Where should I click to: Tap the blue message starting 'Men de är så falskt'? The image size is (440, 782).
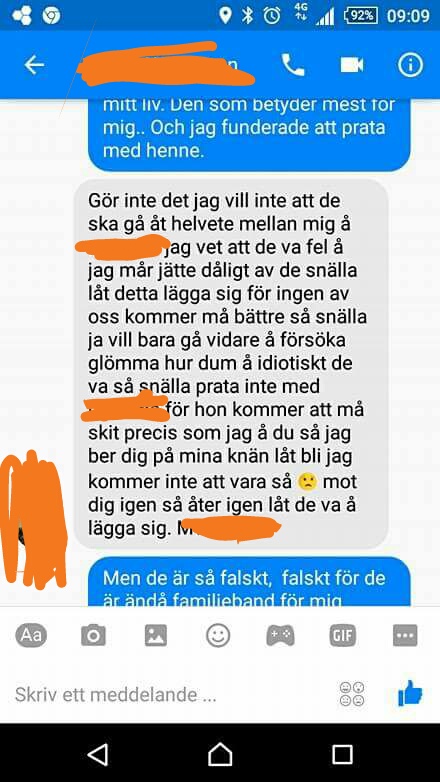(249, 582)
